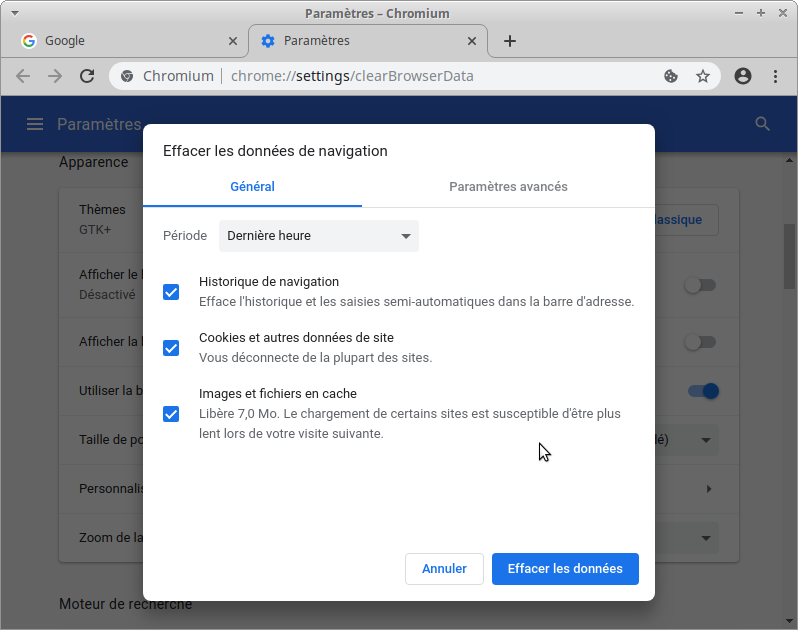The height and width of the screenshot is (630, 798).
Task: Uncheck Historique de navigation checkbox
Action: point(171,292)
